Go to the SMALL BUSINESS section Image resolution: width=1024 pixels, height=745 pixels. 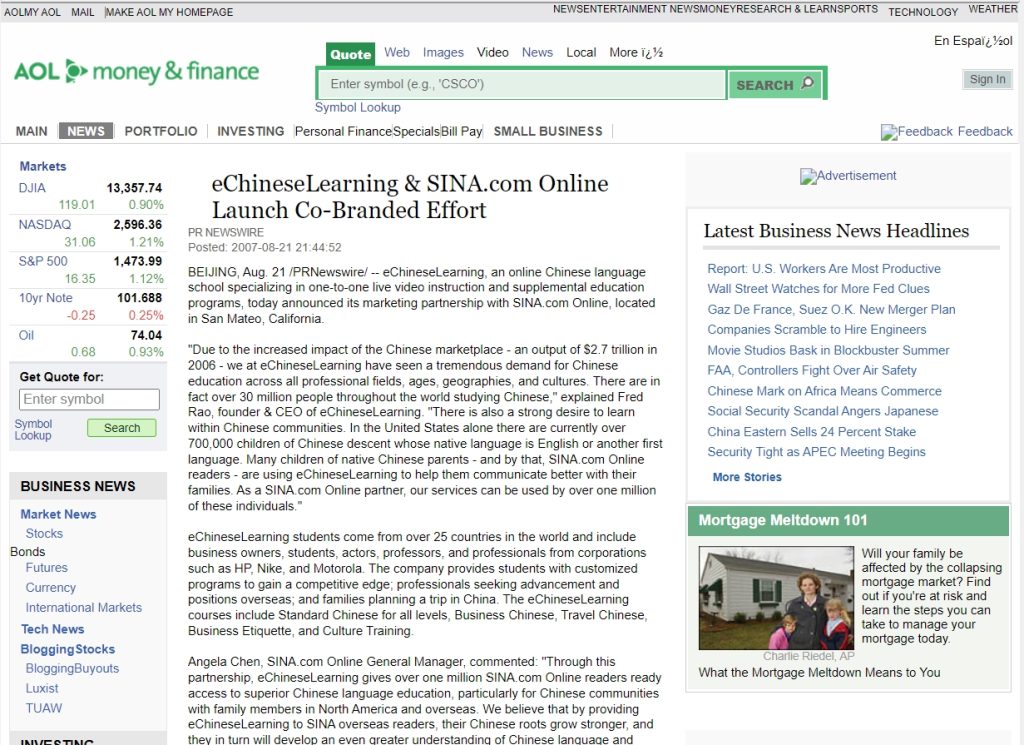click(x=548, y=131)
